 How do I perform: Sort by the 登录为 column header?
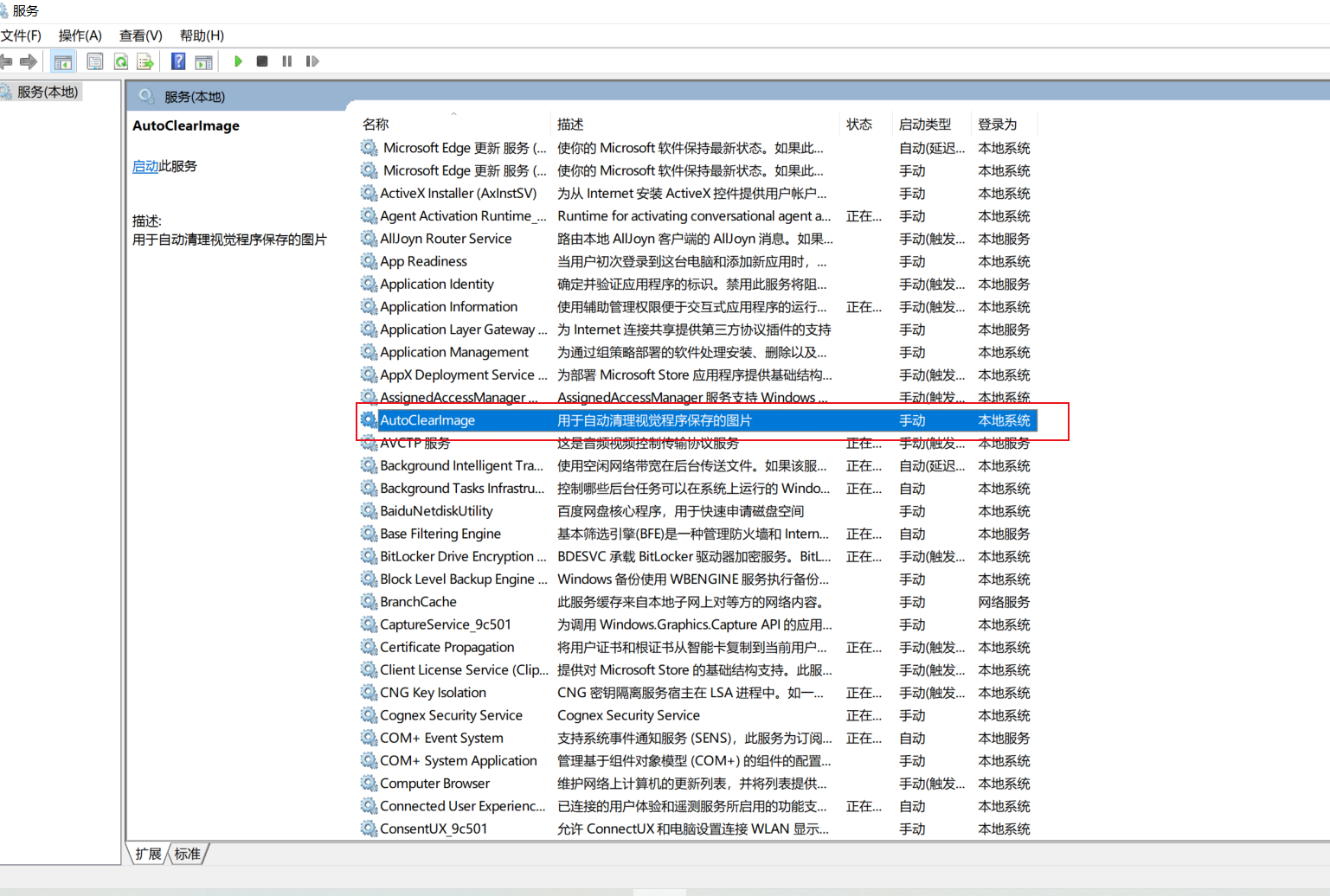tap(998, 125)
